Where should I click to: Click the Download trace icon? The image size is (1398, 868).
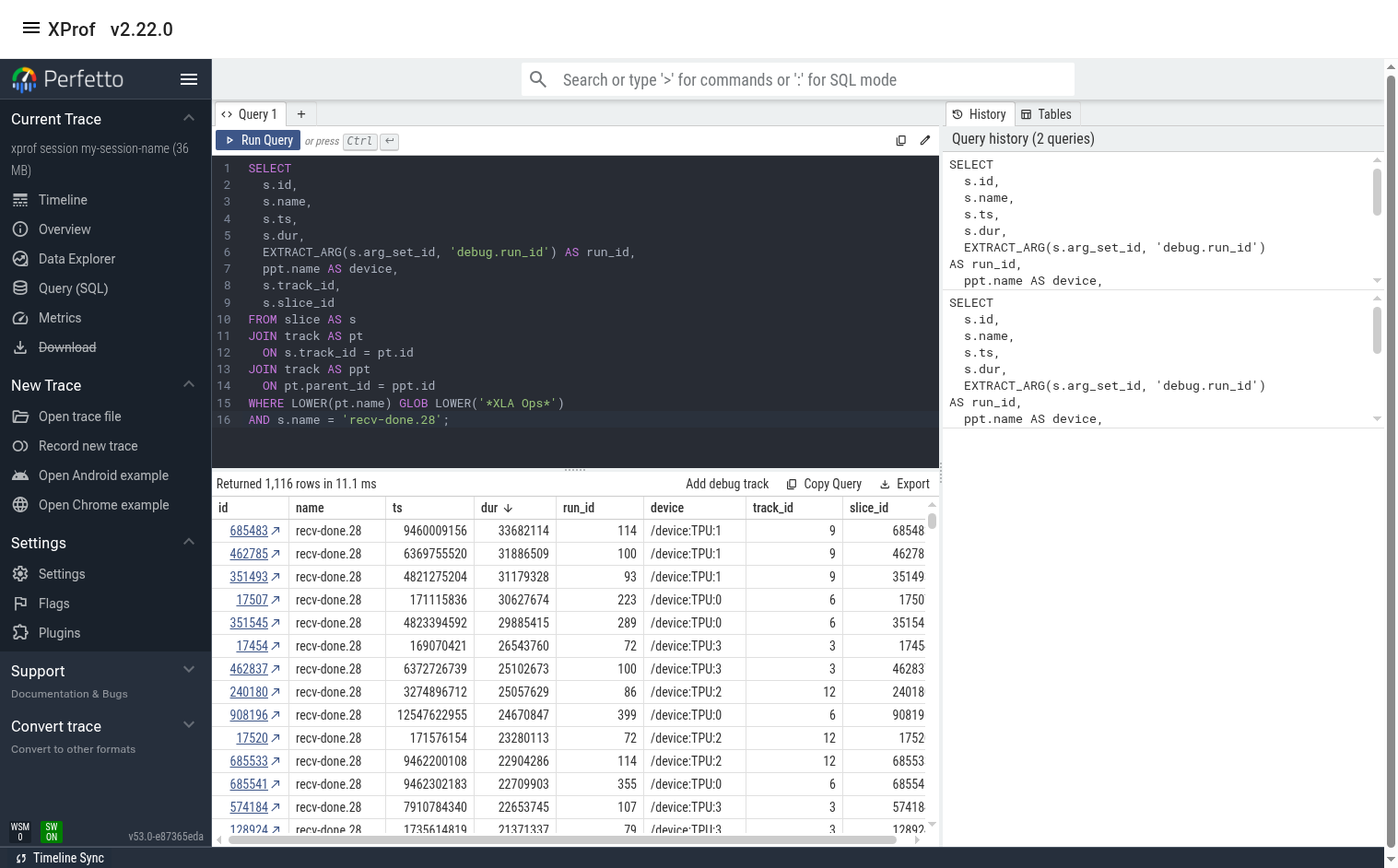pyautogui.click(x=21, y=347)
